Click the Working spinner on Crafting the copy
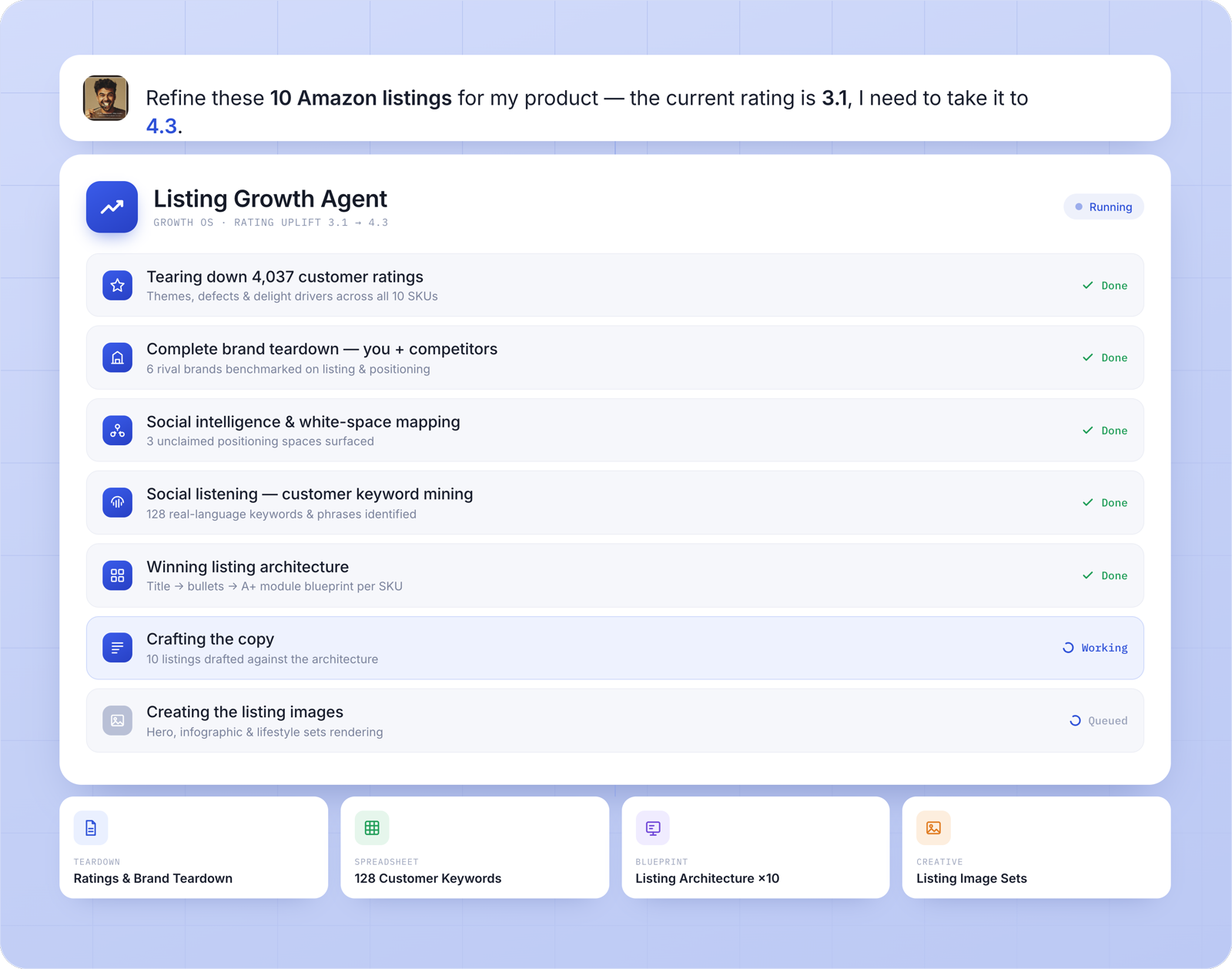Image resolution: width=1232 pixels, height=969 pixels. click(1068, 648)
